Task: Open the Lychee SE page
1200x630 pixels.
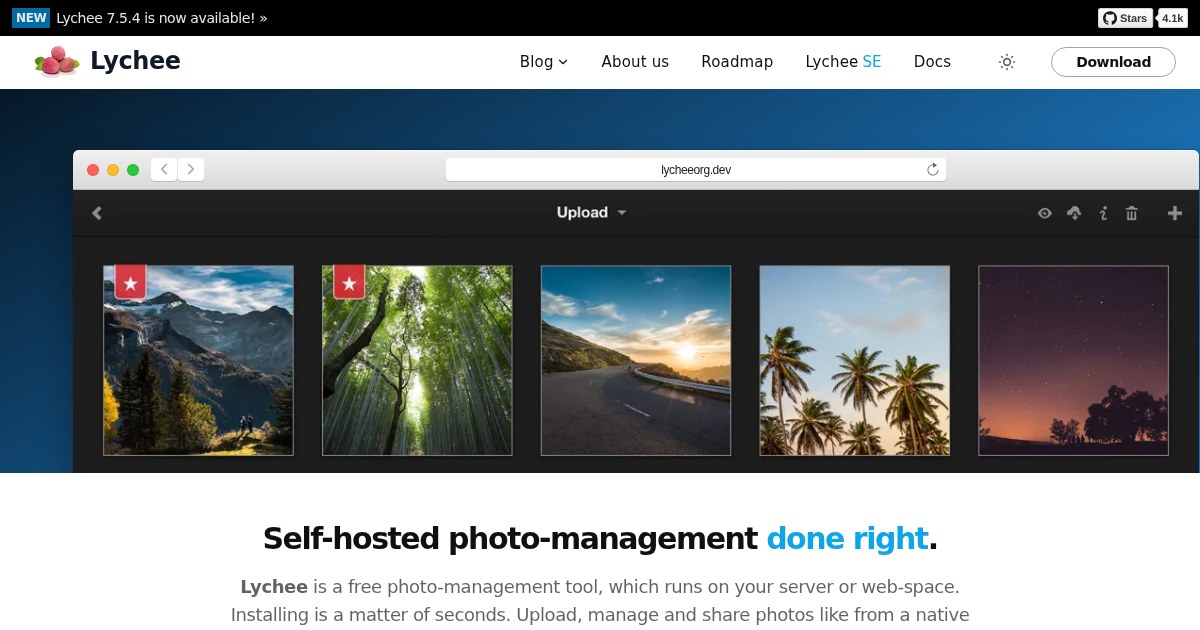Action: [843, 62]
